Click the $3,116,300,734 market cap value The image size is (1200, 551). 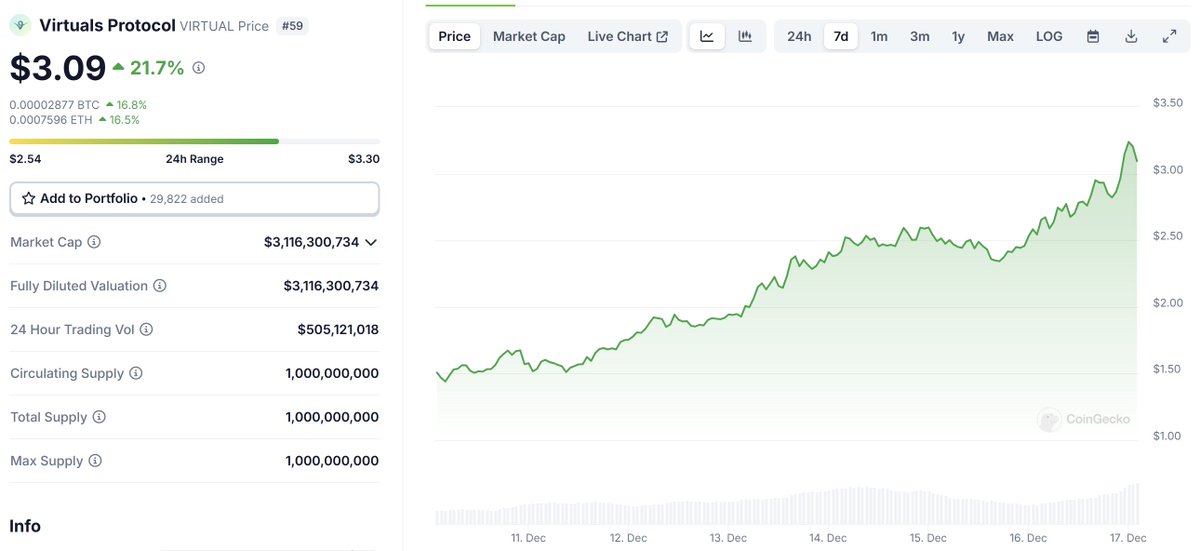click(x=311, y=242)
